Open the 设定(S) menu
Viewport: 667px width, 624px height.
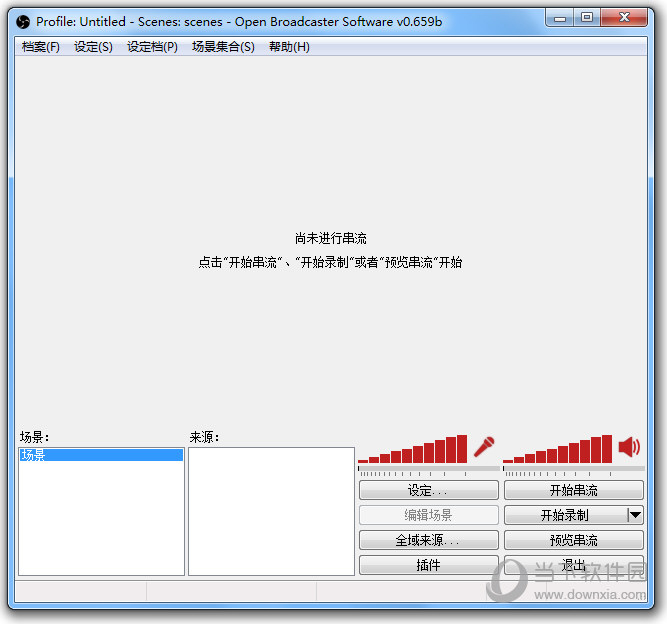point(93,47)
